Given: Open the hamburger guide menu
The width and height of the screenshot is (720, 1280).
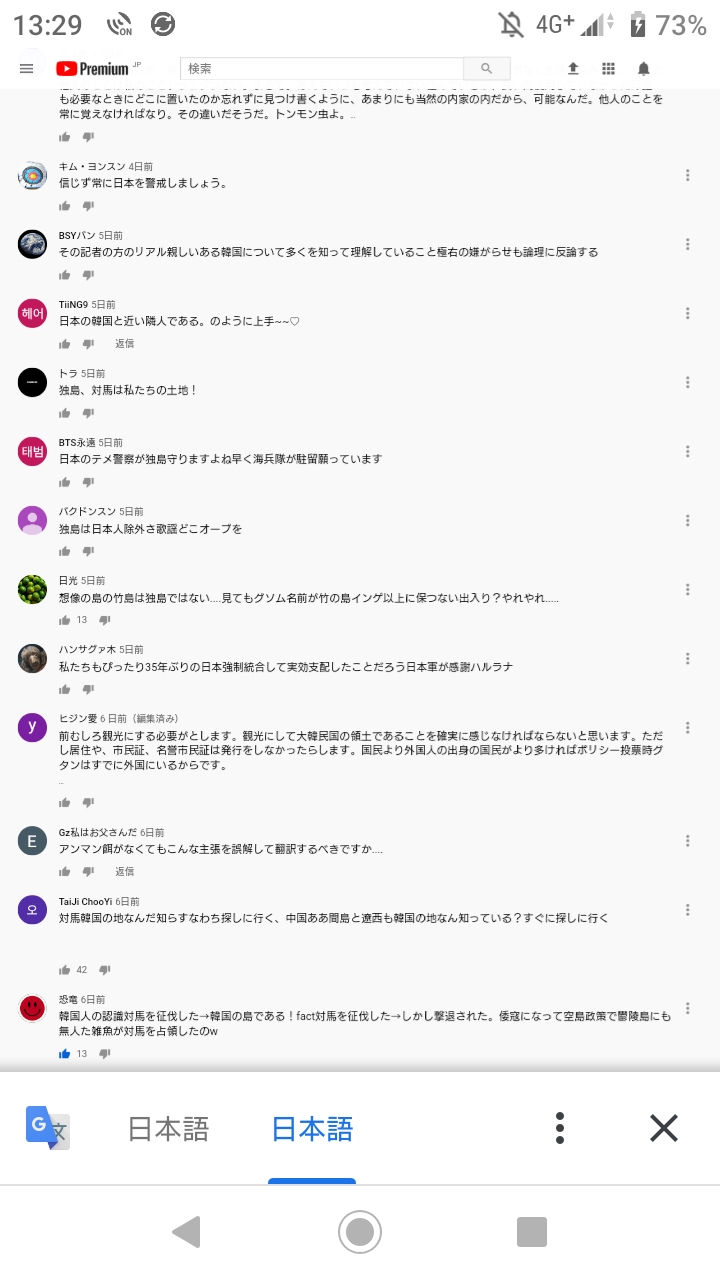Looking at the screenshot, I should pos(27,68).
